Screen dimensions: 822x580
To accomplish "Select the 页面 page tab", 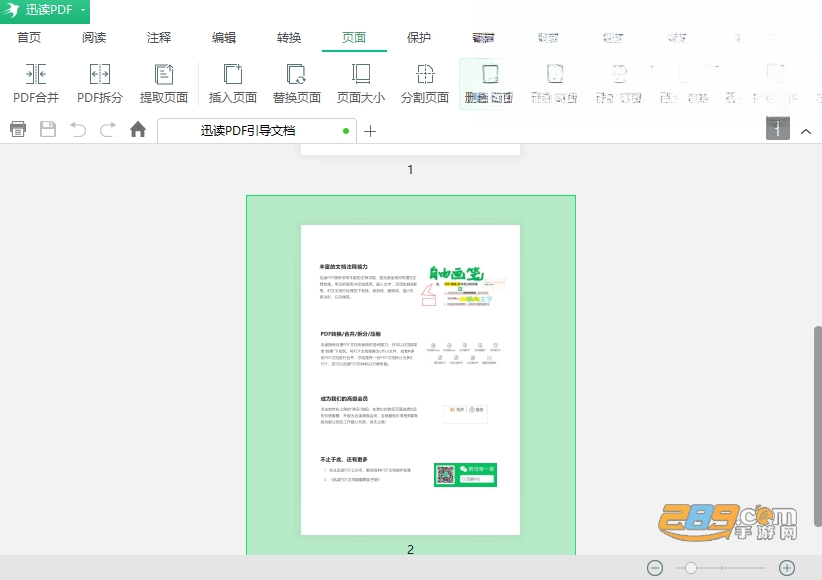I will [x=354, y=38].
